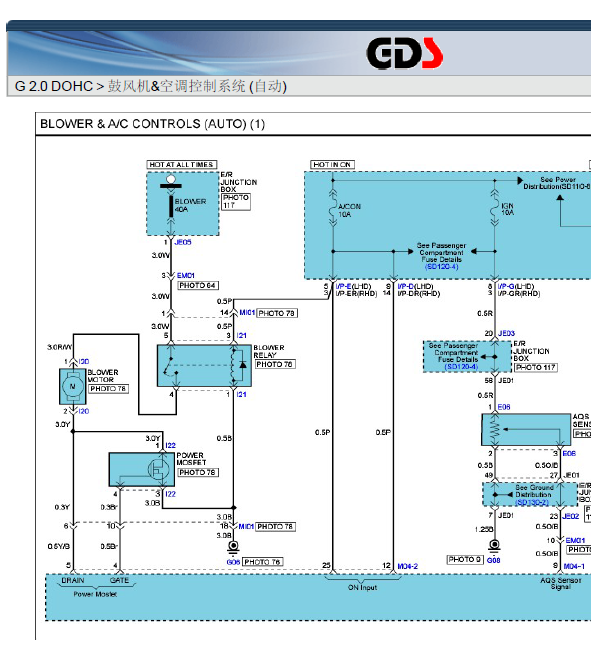Image resolution: width=591 pixels, height=650 pixels.
Task: Click the blower motor symbol
Action: [73, 386]
